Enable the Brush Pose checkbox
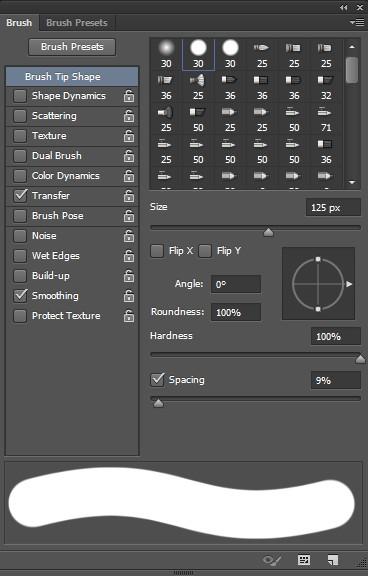Viewport: 368px width, 576px height. coord(20,216)
